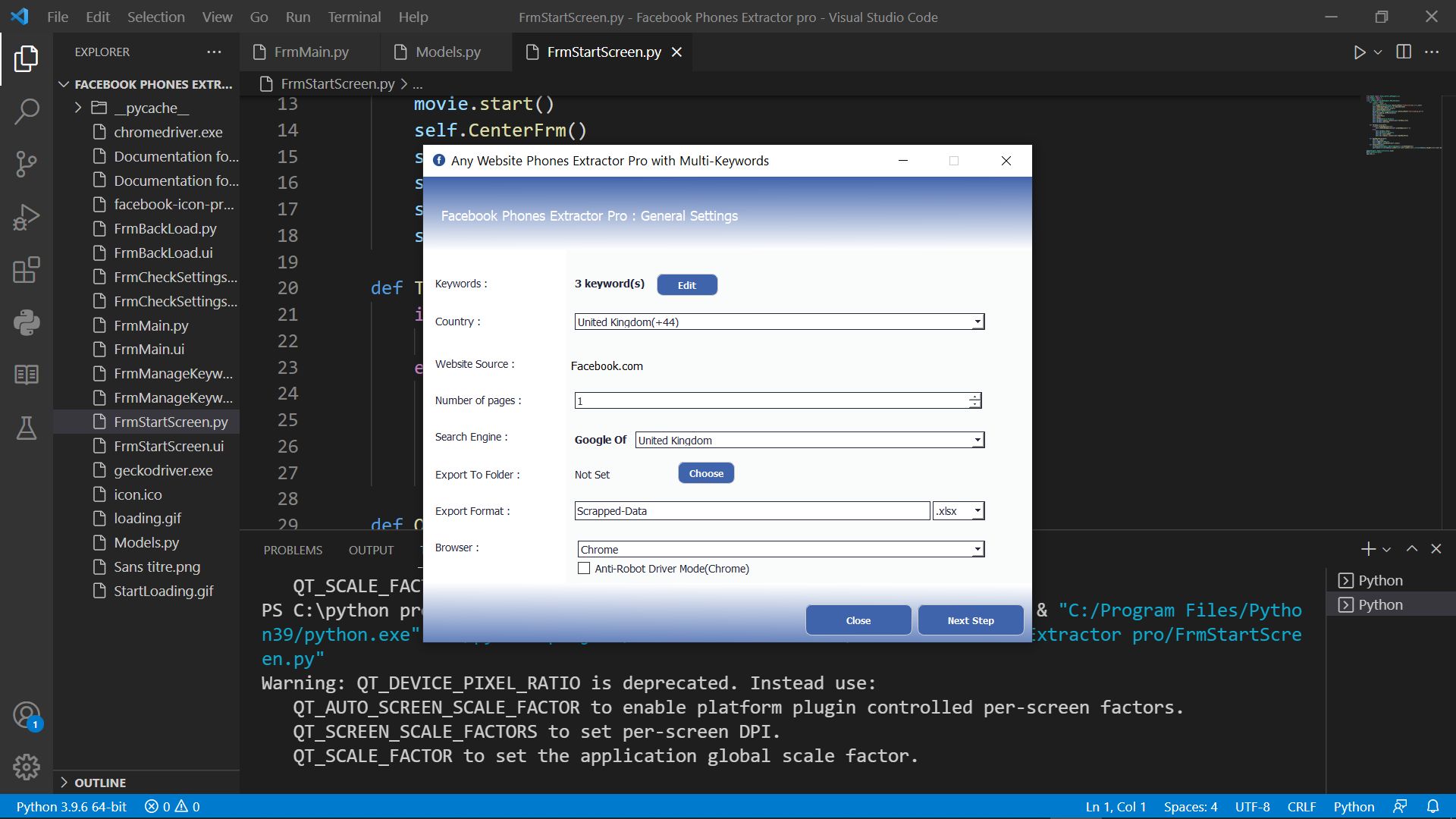
Task: Open the .xlsx export format dropdown
Action: coord(959,511)
